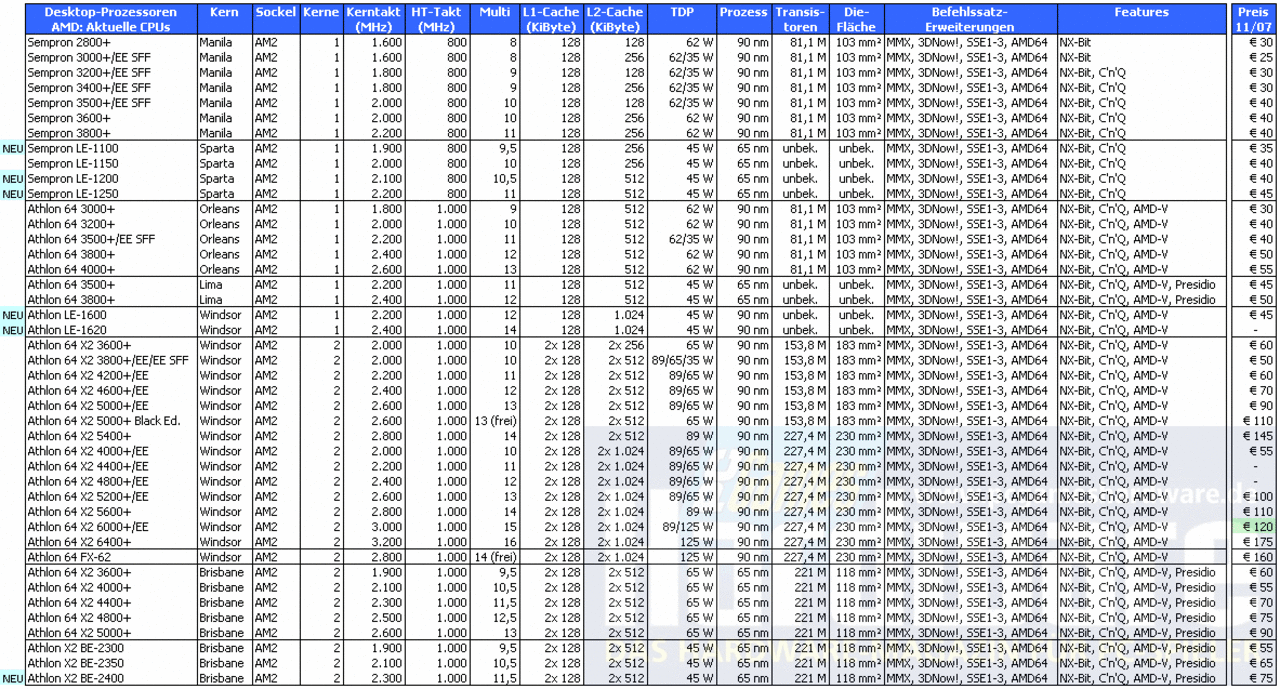Click the Kern column header
Screen dimensions: 1280x689
point(224,19)
